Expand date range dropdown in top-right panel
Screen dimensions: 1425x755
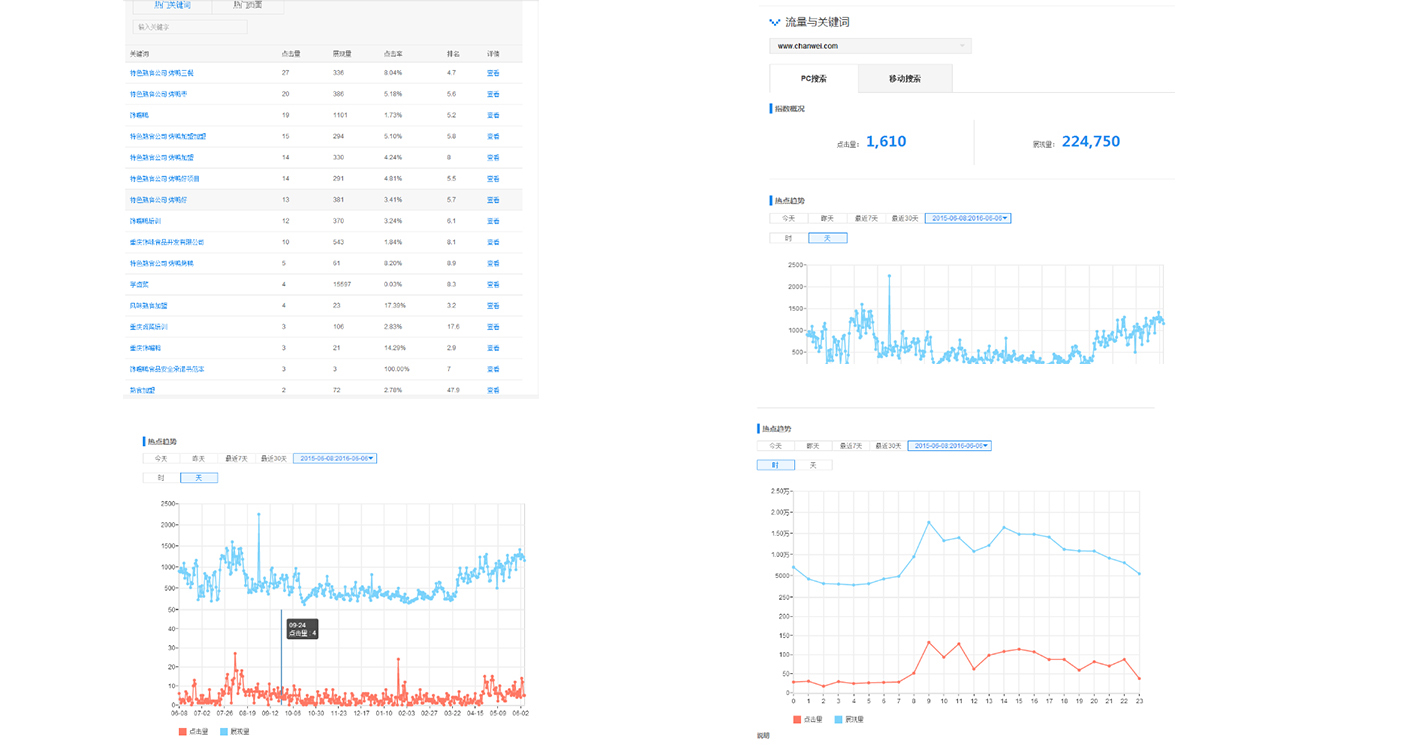pos(968,218)
